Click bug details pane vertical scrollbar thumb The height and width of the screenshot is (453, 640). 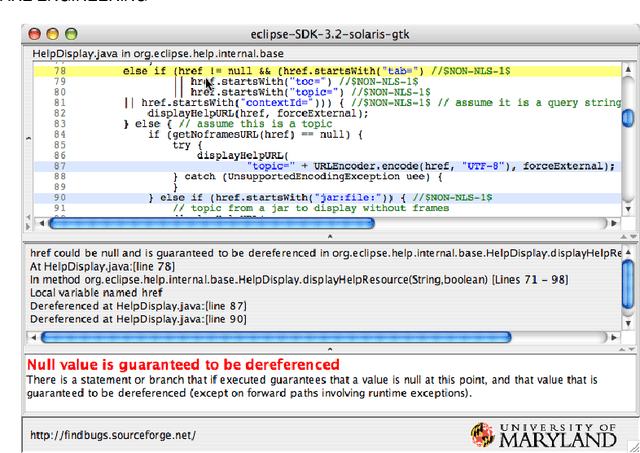pos(628,284)
